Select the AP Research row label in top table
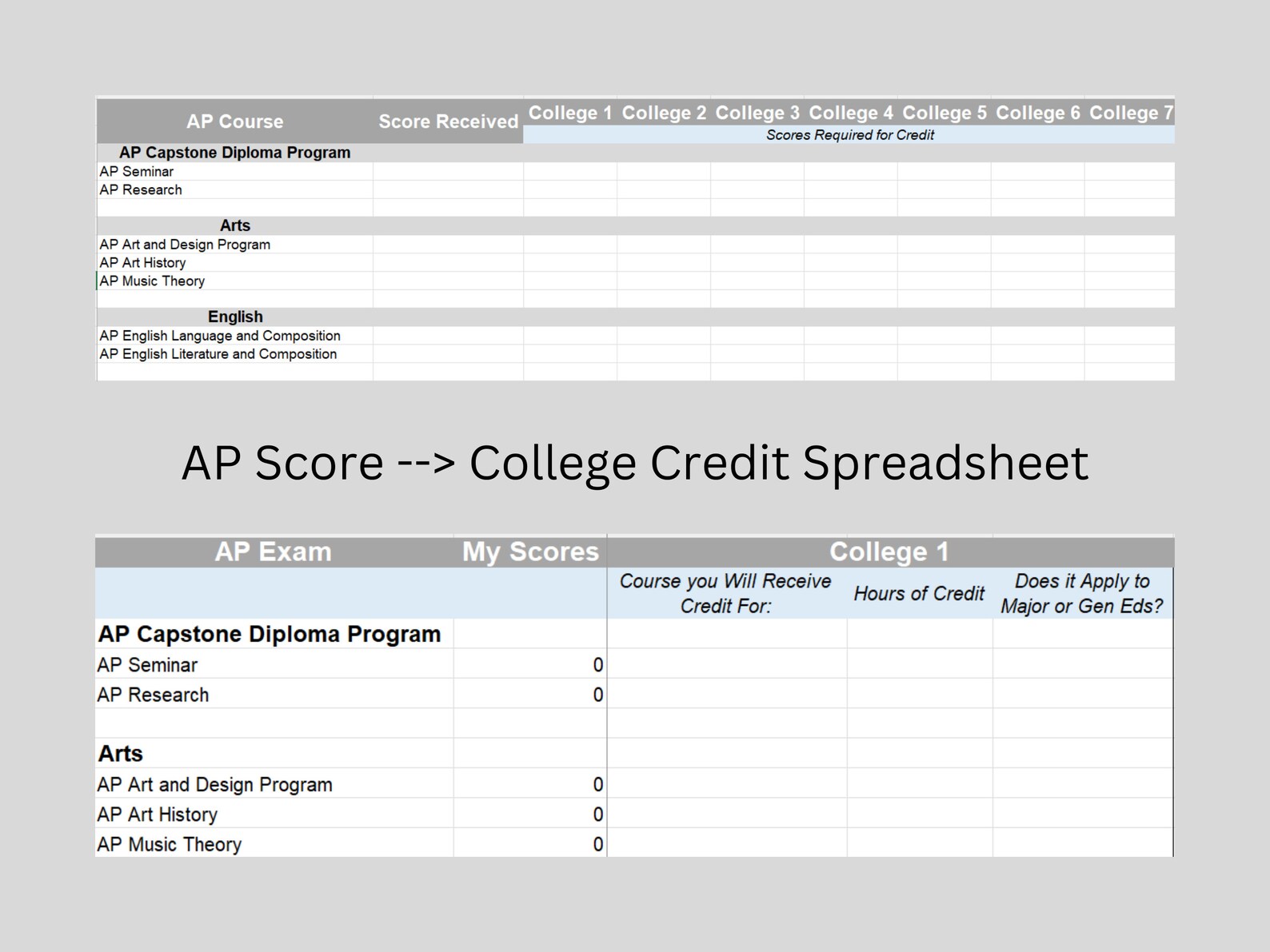The width and height of the screenshot is (1270, 952). coord(141,189)
